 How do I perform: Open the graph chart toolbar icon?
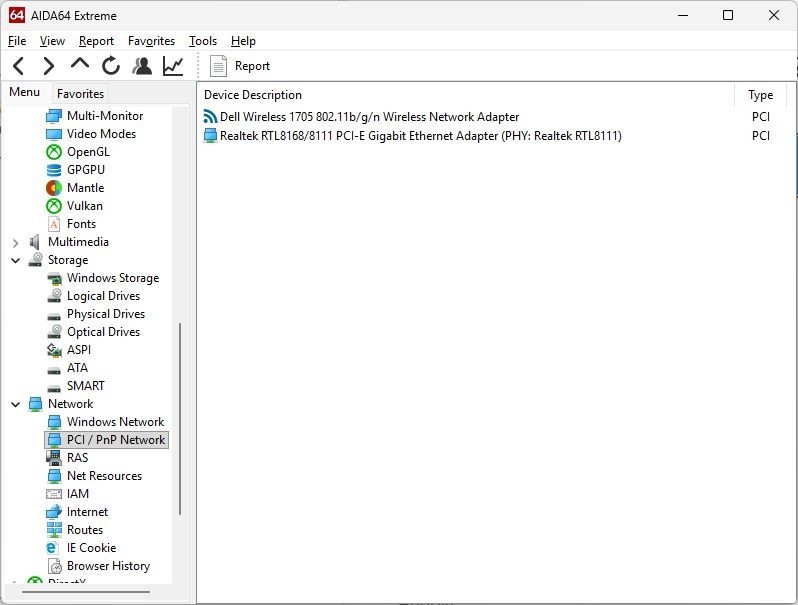coord(173,66)
